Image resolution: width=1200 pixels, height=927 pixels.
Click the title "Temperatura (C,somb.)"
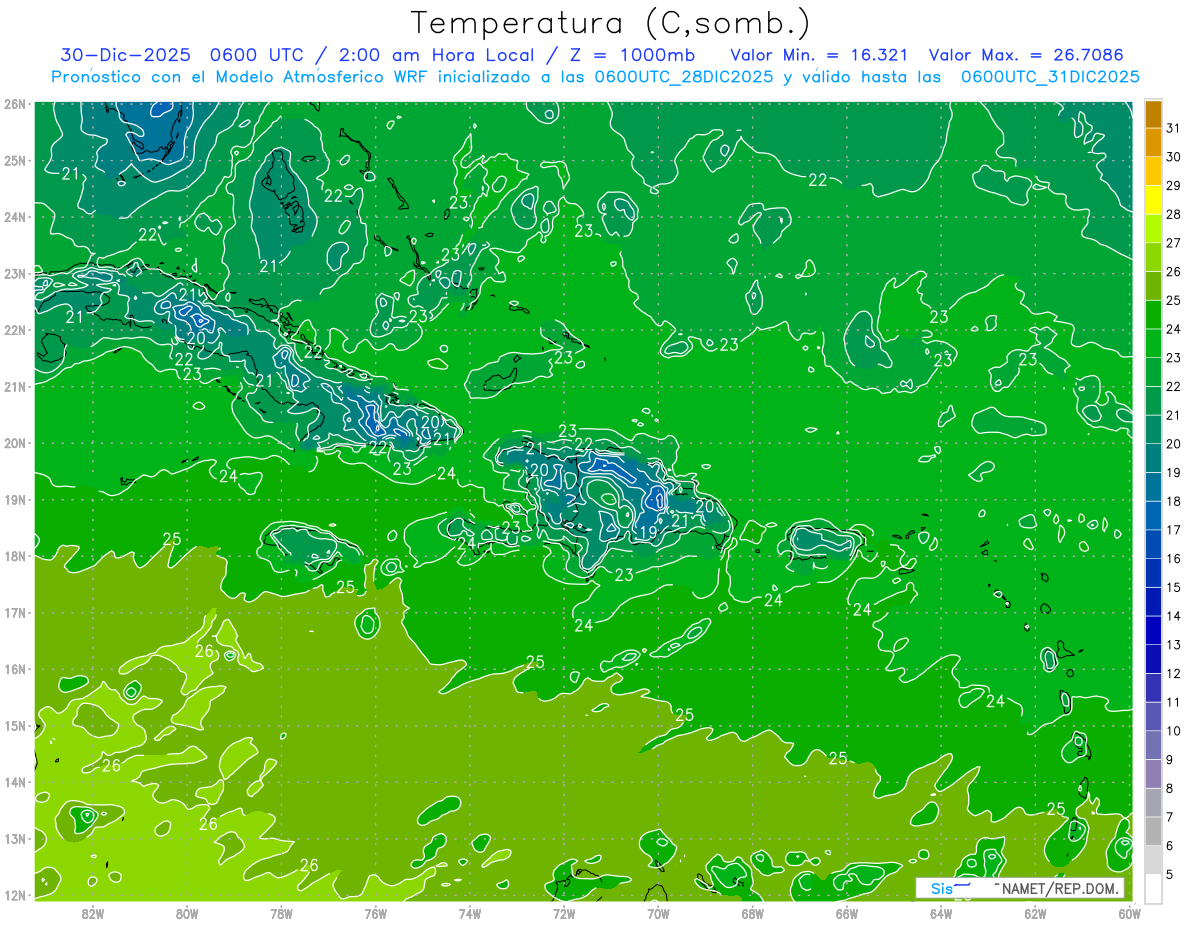(611, 24)
